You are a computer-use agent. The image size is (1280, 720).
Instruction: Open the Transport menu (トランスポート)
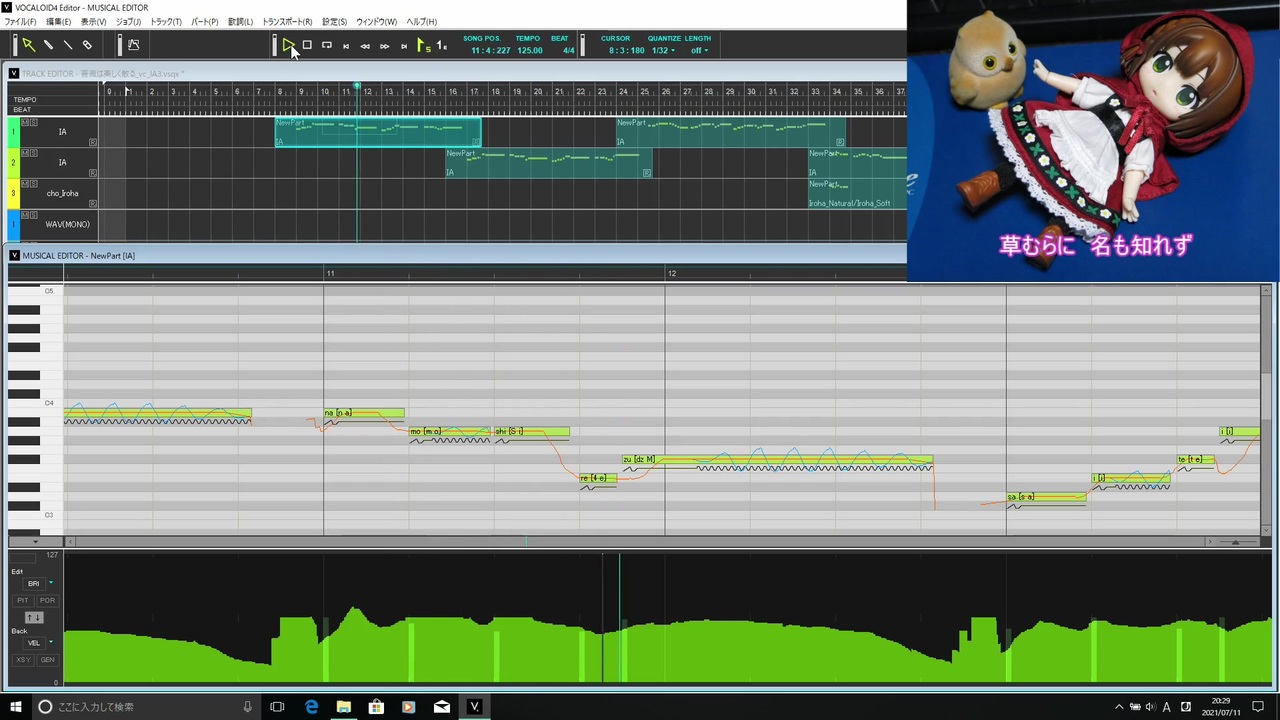point(287,22)
